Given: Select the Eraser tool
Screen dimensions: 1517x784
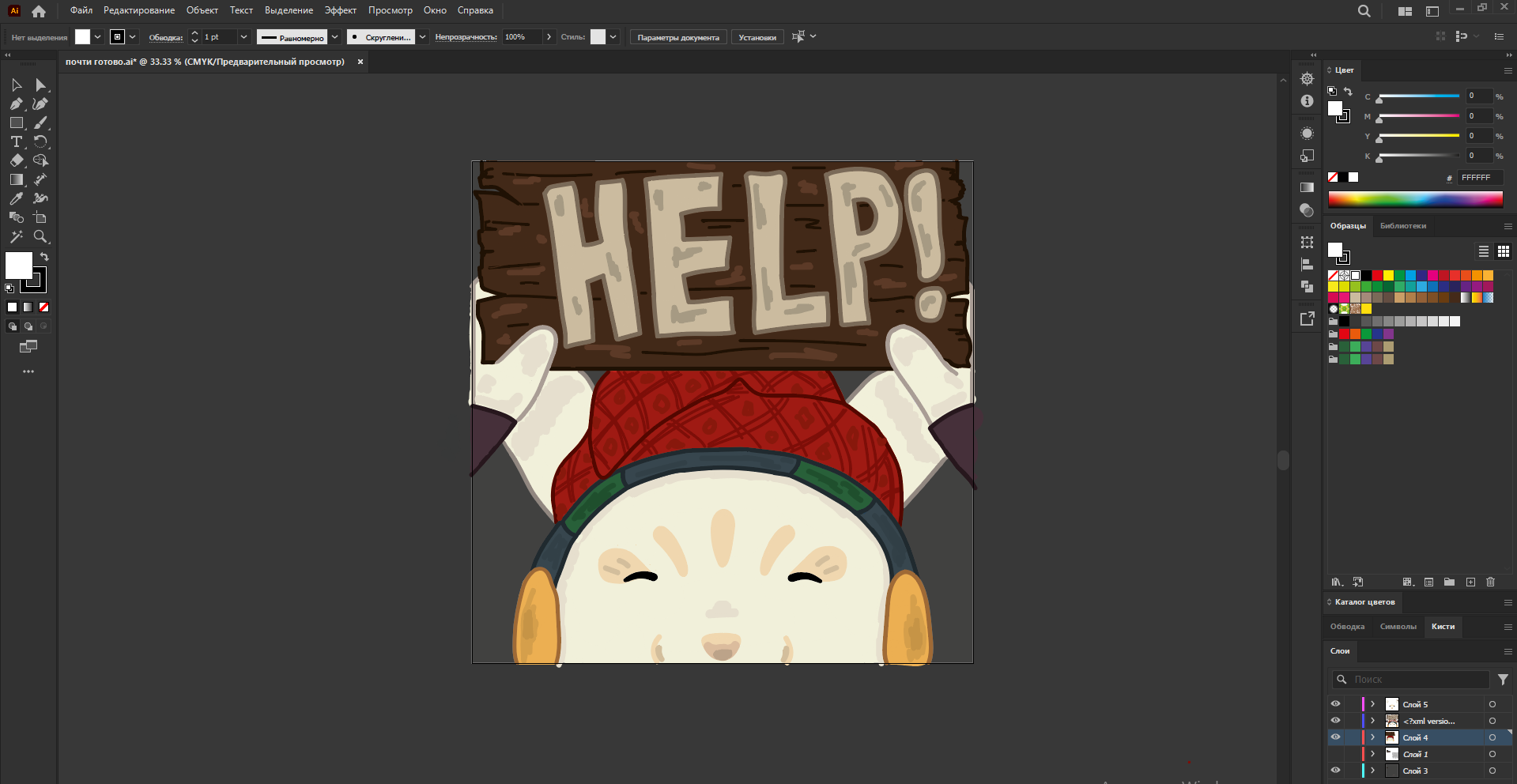Looking at the screenshot, I should tap(16, 160).
